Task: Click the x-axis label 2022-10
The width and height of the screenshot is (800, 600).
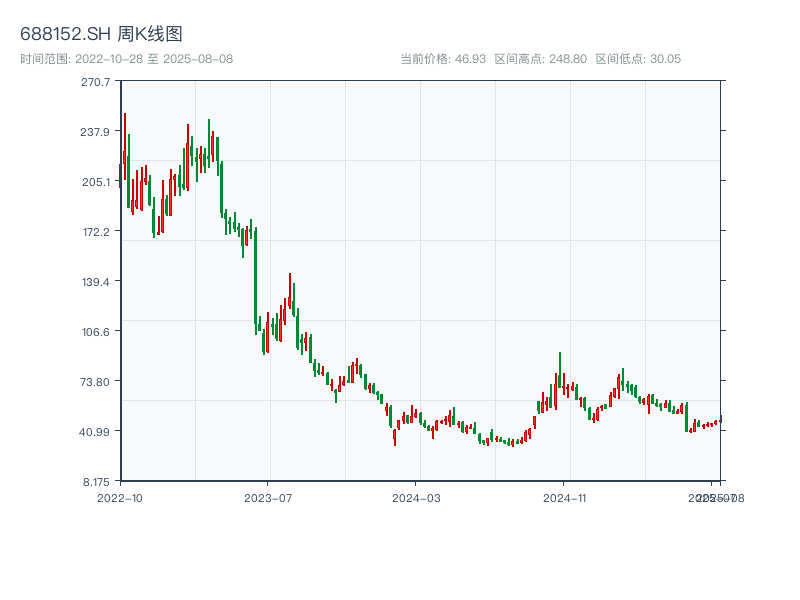Action: tap(120, 498)
